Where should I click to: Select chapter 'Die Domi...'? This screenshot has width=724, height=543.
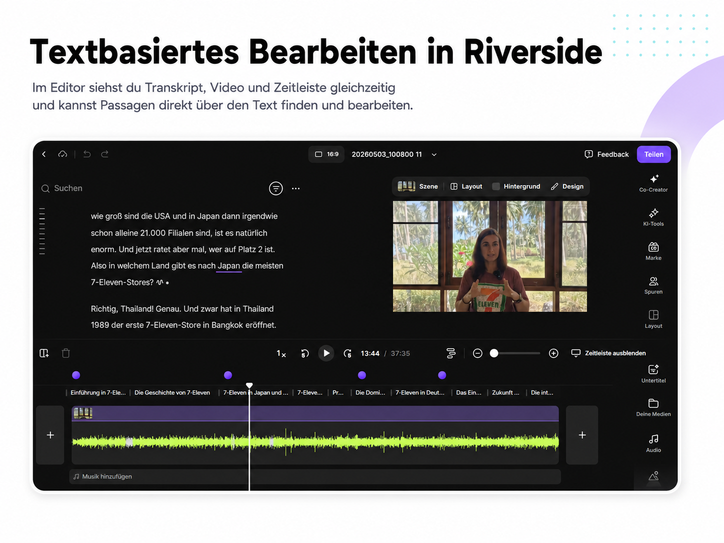[370, 392]
